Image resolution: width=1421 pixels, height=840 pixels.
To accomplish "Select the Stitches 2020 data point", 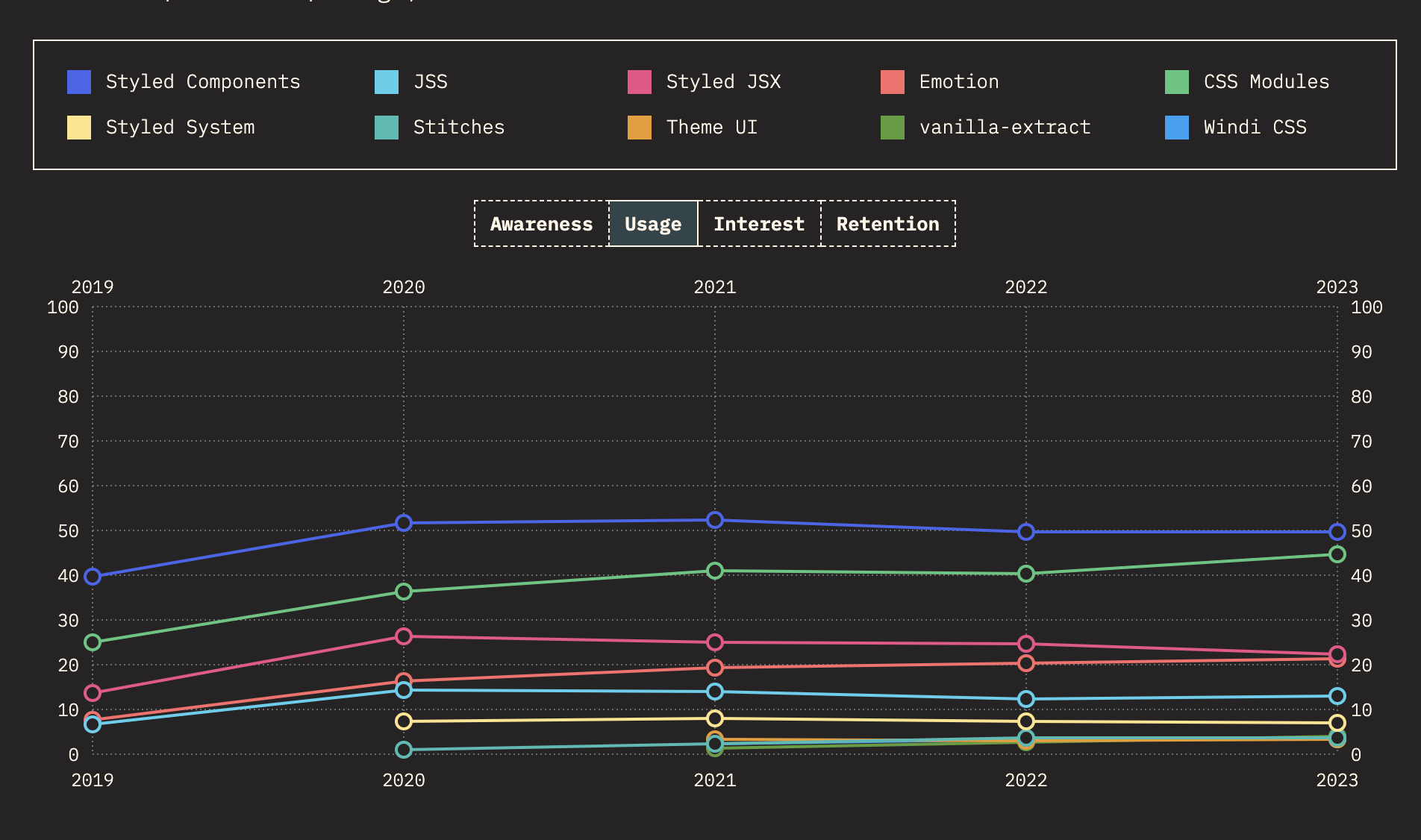I will pyautogui.click(x=404, y=750).
